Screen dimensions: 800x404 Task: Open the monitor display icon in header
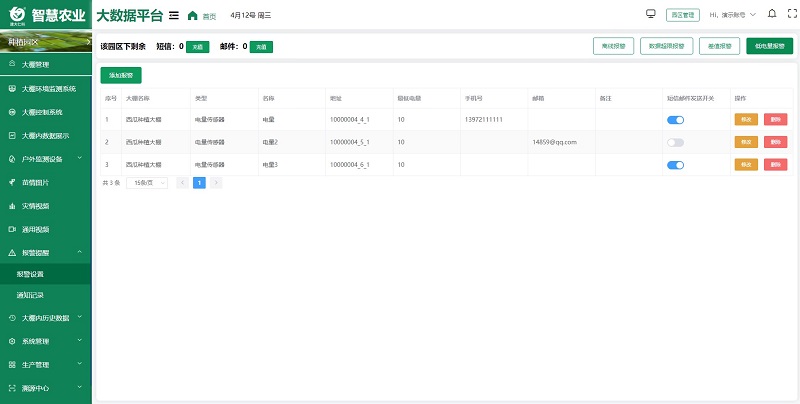650,14
